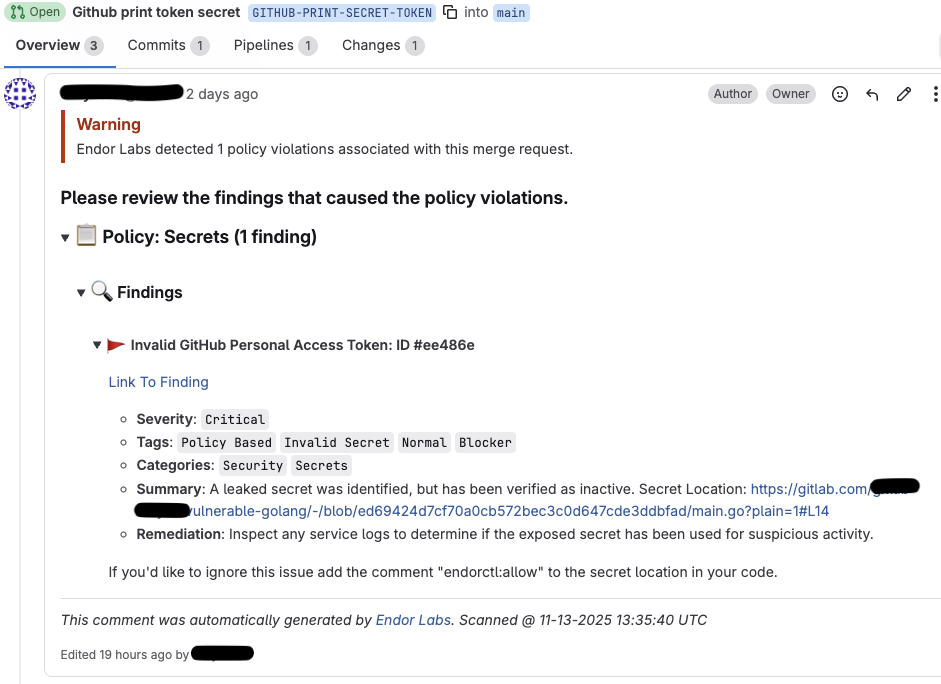
Task: Click the GITHUB-PRINT-SECRET-TOKEN branch badge
Action: 341,13
